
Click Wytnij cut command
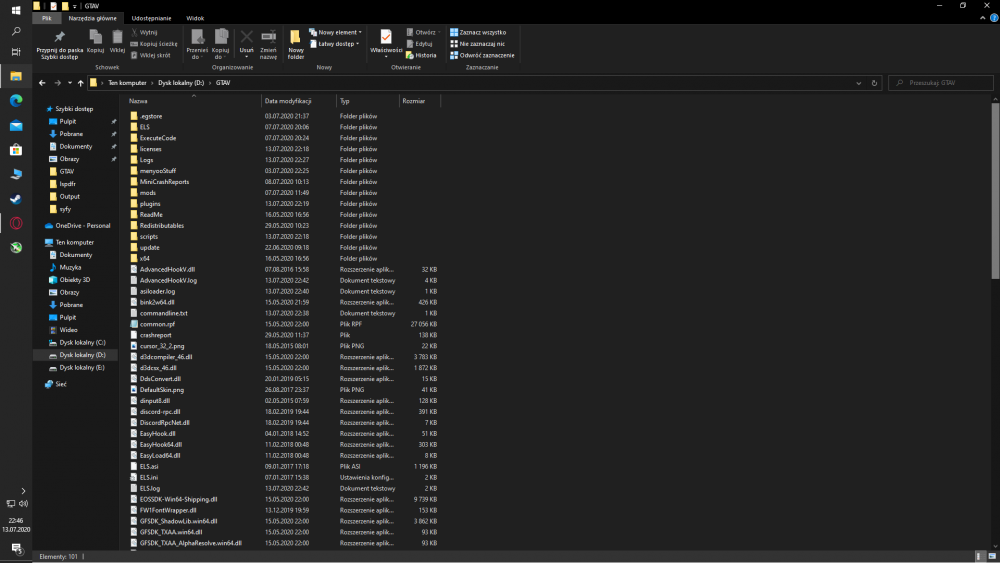[144, 32]
